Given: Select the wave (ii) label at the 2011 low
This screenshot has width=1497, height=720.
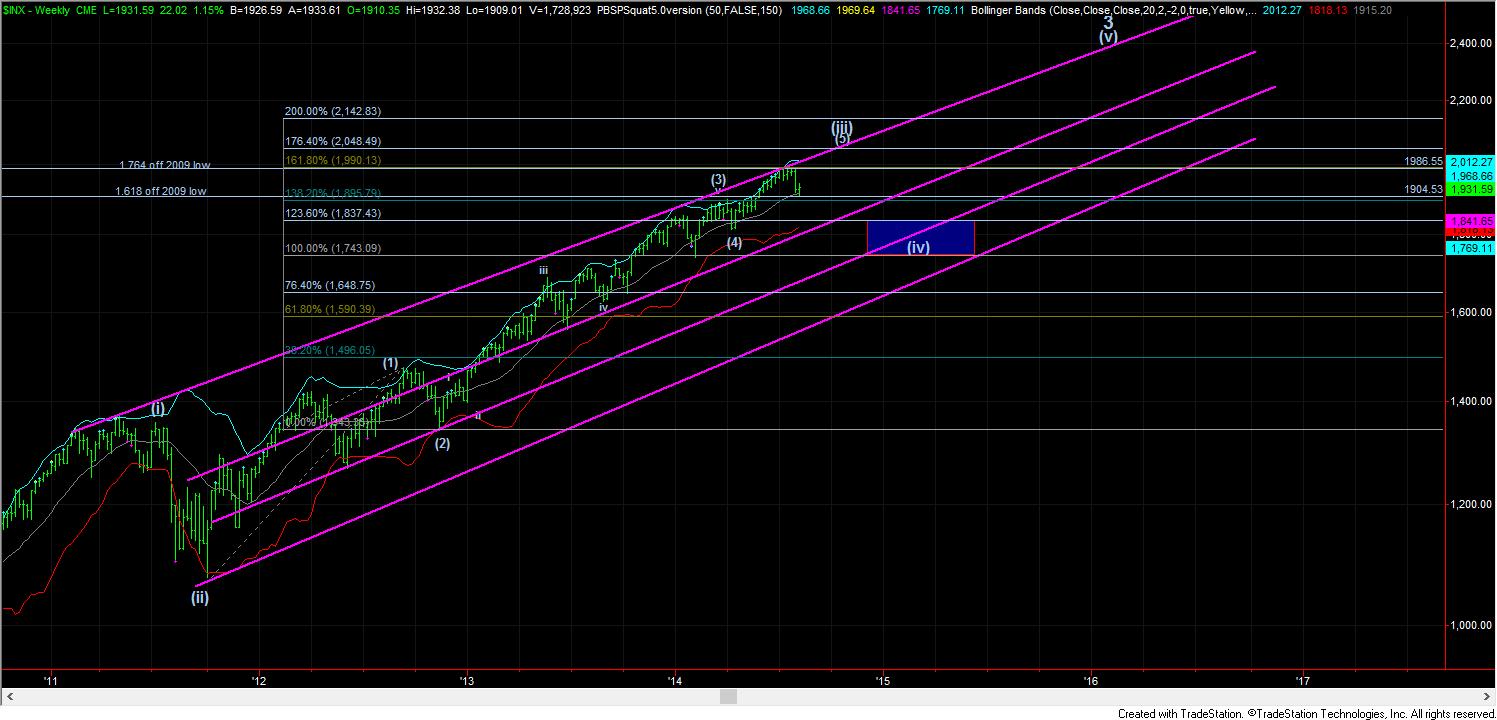Looking at the screenshot, I should tap(200, 598).
